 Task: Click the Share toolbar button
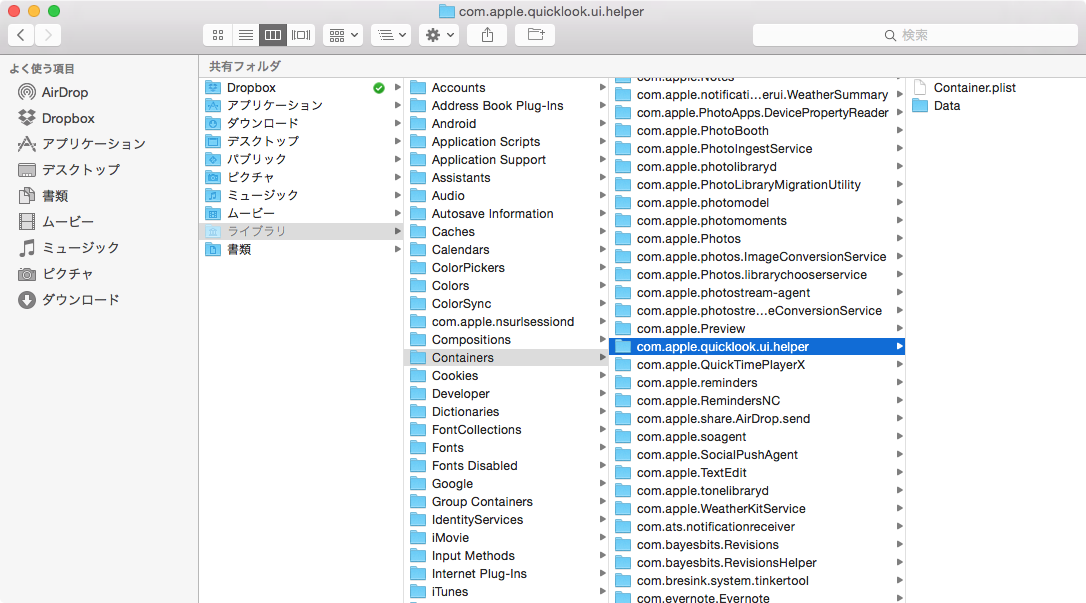click(487, 35)
